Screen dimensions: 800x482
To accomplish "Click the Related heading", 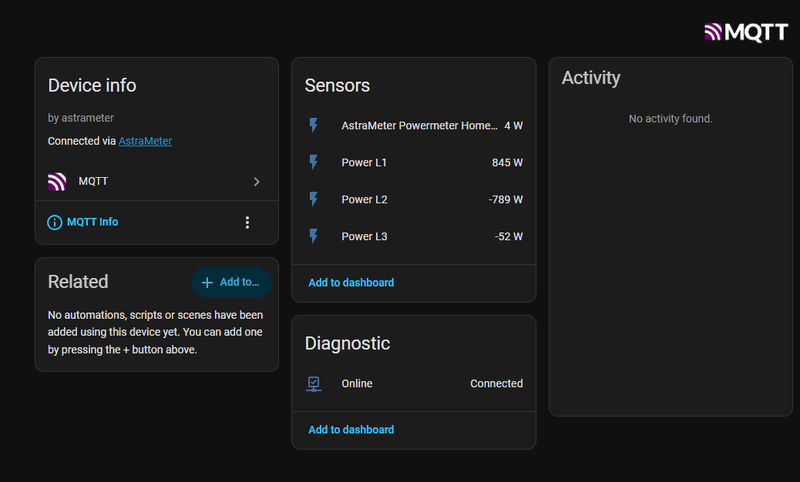I will [x=78, y=282].
